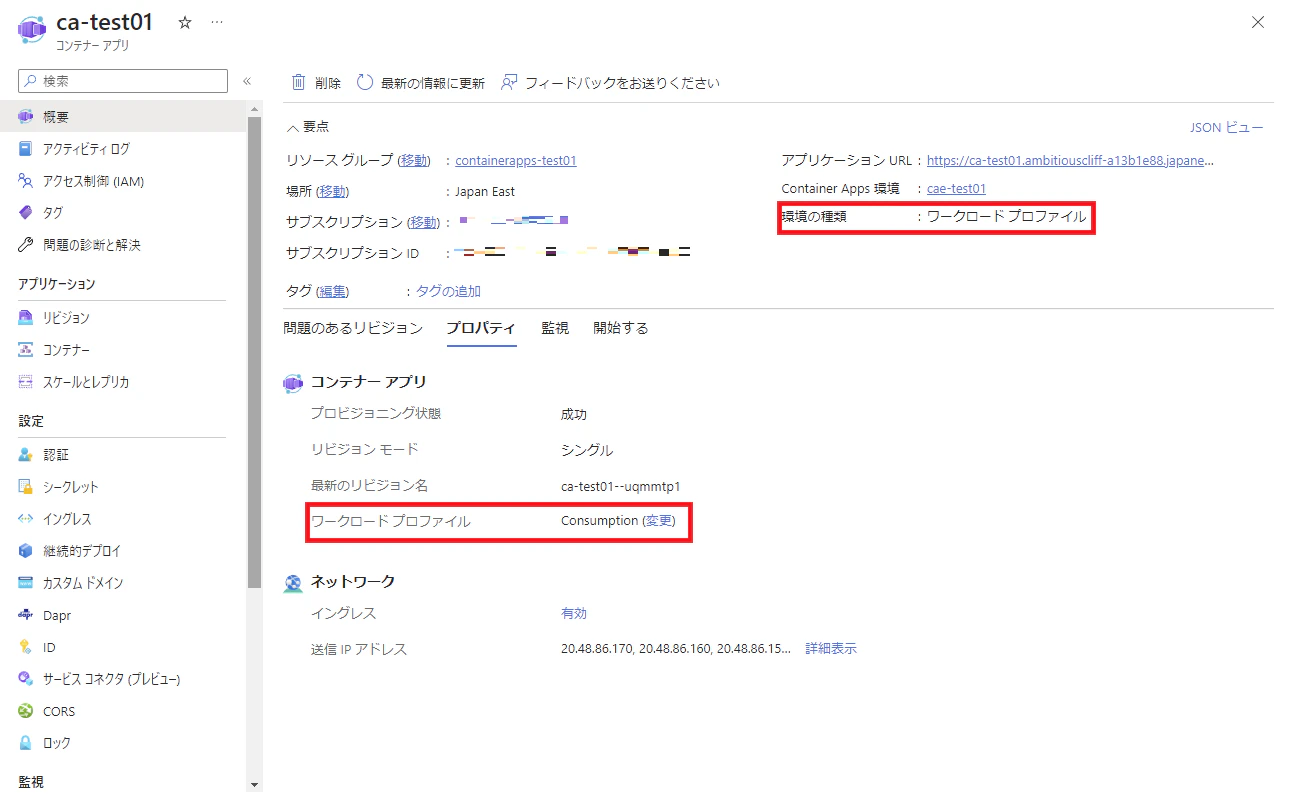Image resolution: width=1289 pixels, height=794 pixels.
Task: Click the カスタム ドメイン icon
Action: [26, 582]
